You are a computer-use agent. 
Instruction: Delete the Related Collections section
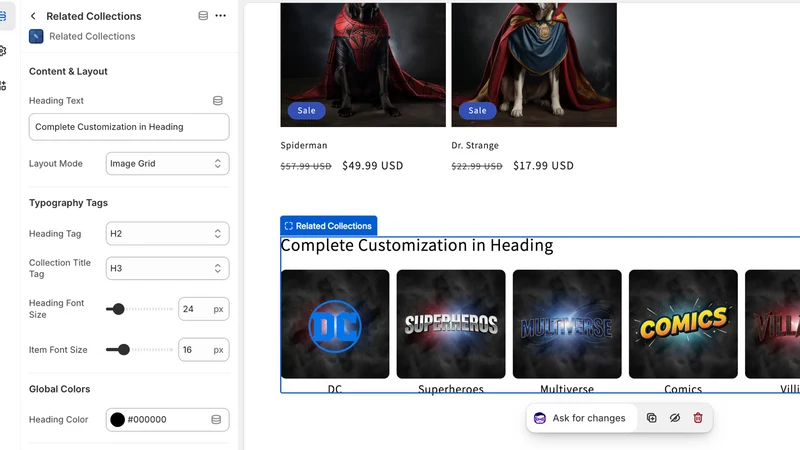(698, 418)
